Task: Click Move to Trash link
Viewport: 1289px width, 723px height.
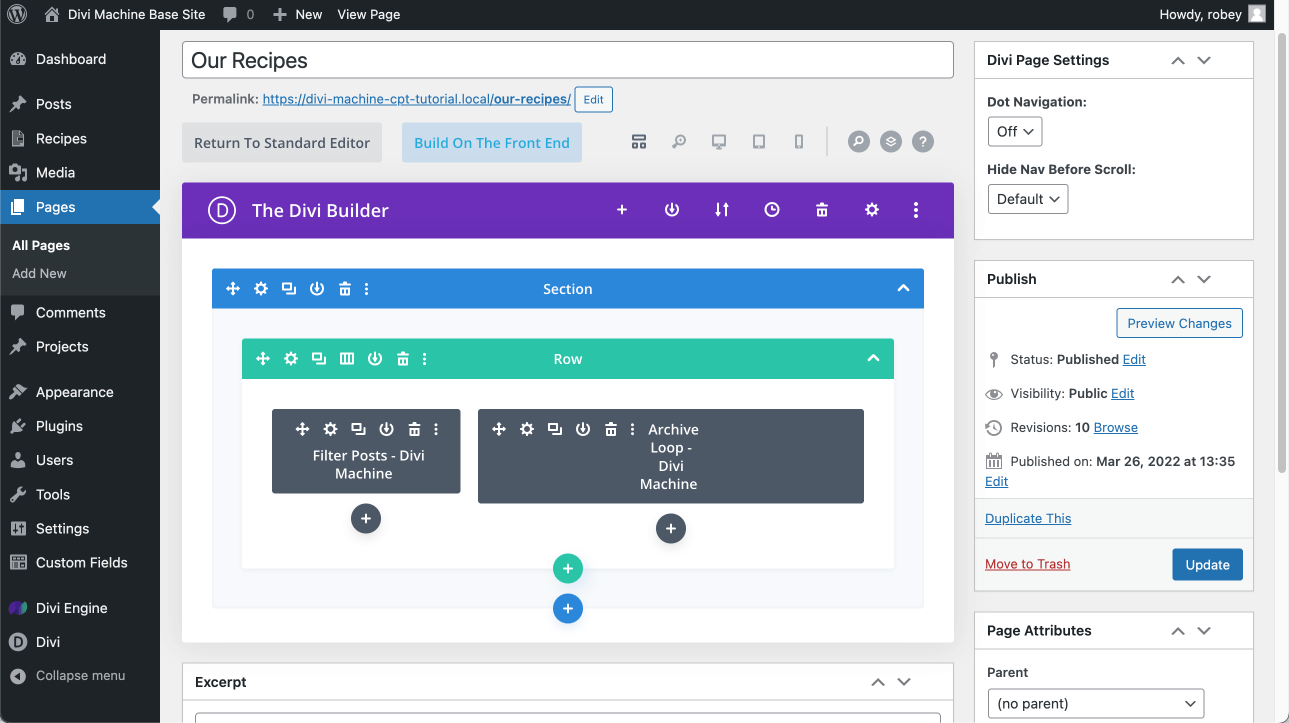Action: point(1028,564)
